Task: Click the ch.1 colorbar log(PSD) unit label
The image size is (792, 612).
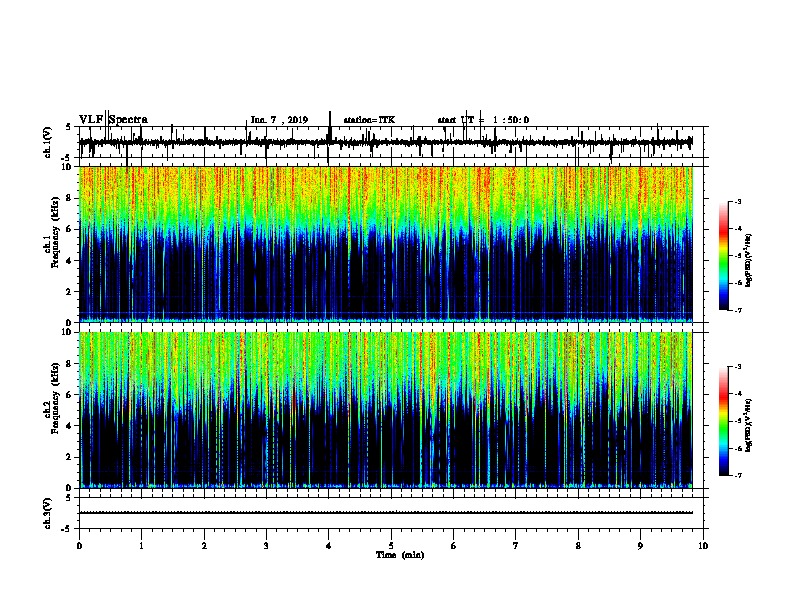Action: [x=748, y=260]
